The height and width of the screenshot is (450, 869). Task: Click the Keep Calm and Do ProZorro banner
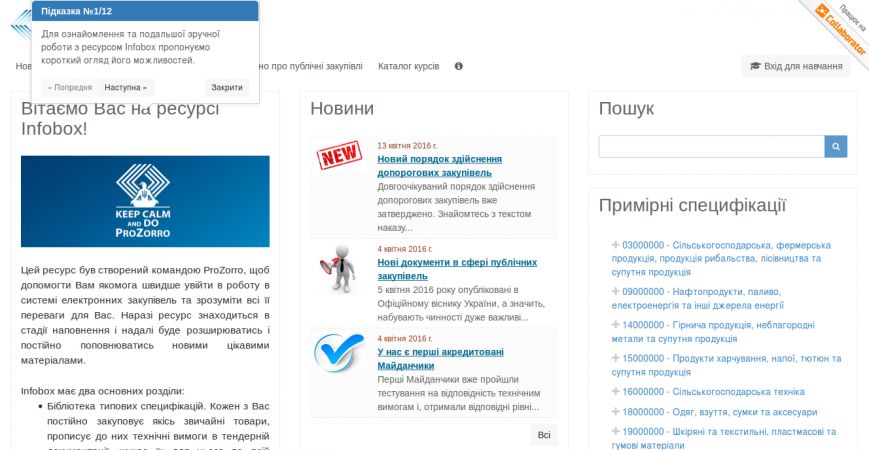point(145,201)
